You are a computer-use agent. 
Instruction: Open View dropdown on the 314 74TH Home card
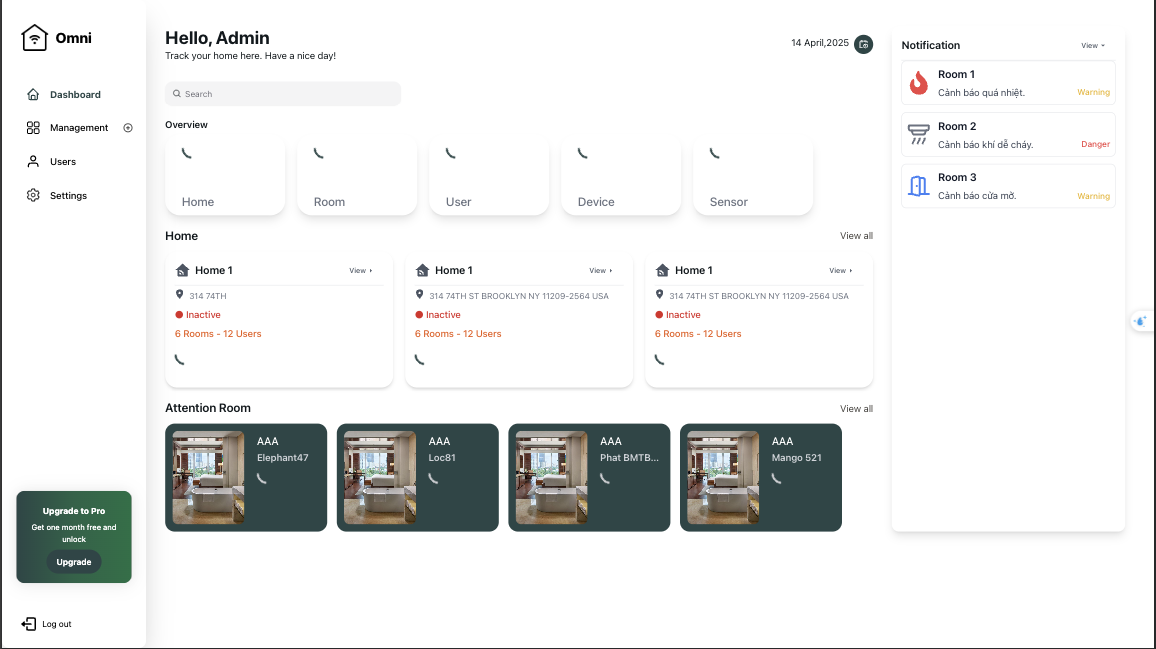point(361,271)
